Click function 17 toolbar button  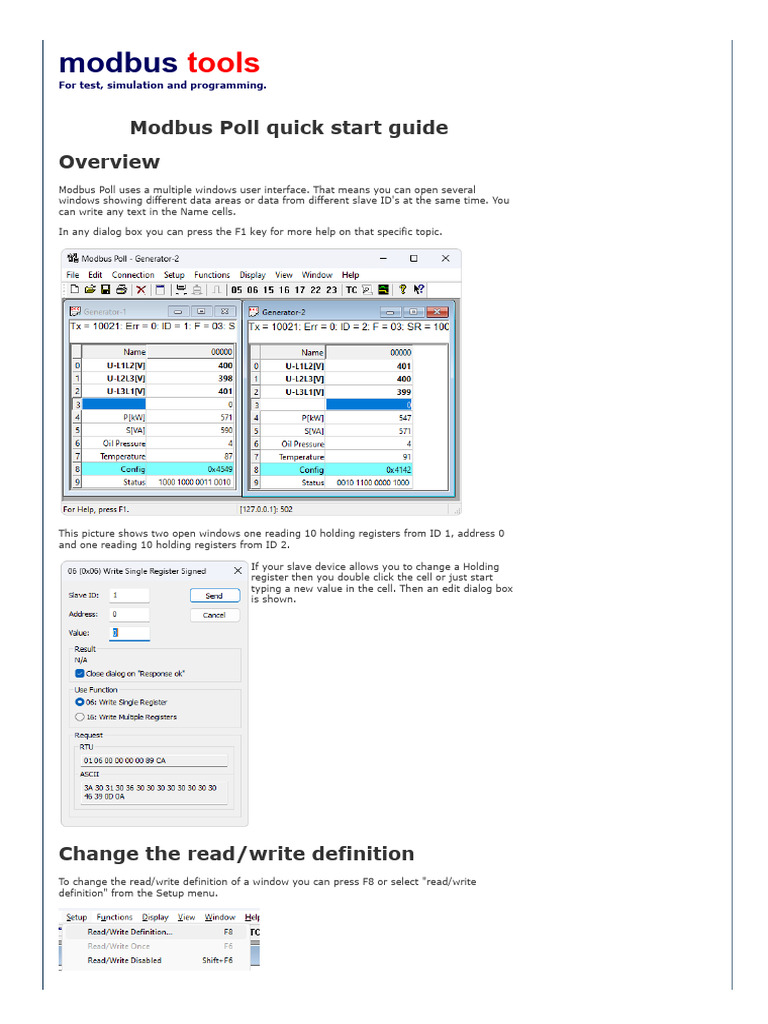click(300, 290)
